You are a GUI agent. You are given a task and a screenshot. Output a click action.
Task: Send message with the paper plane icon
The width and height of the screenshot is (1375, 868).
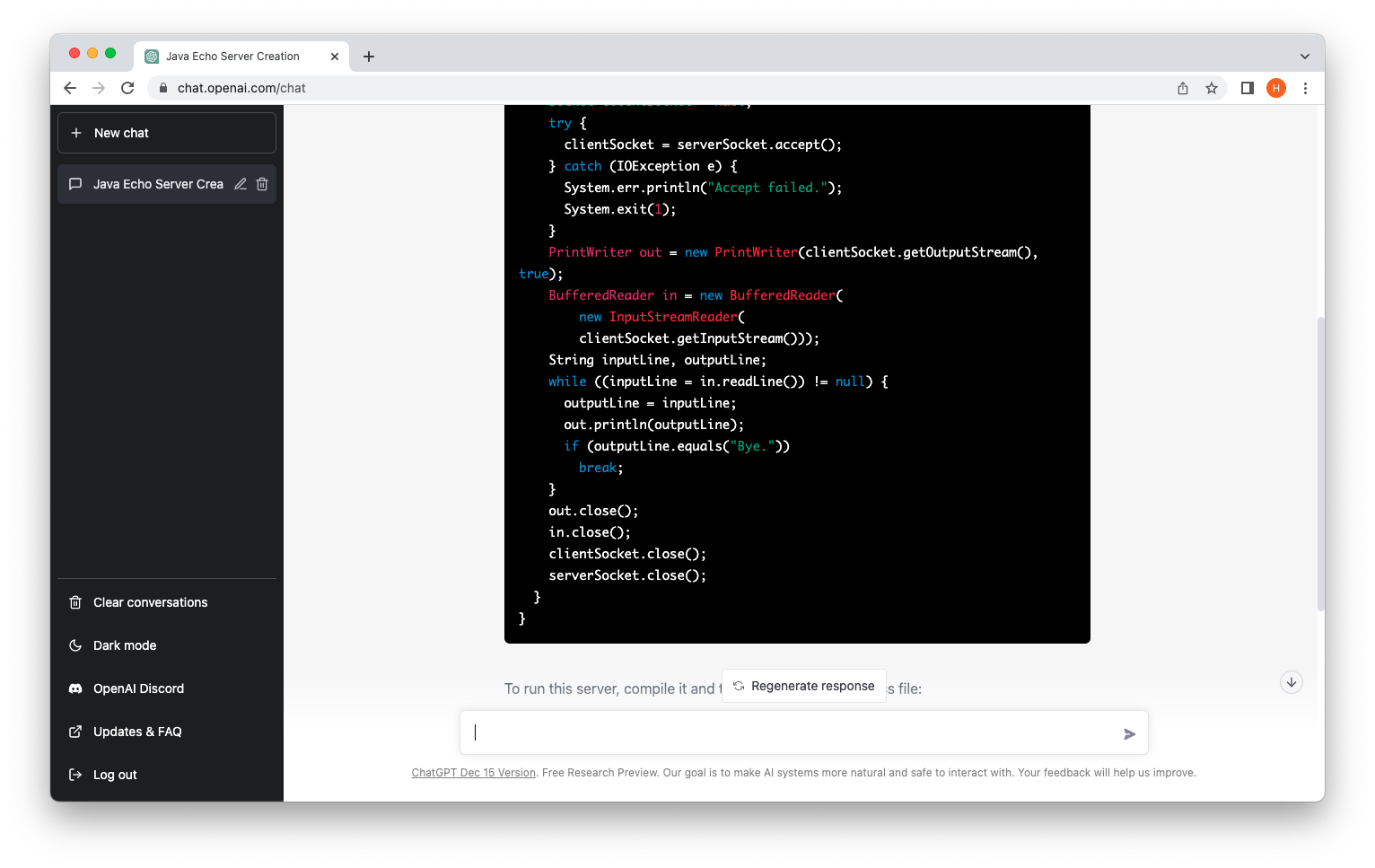1129,734
